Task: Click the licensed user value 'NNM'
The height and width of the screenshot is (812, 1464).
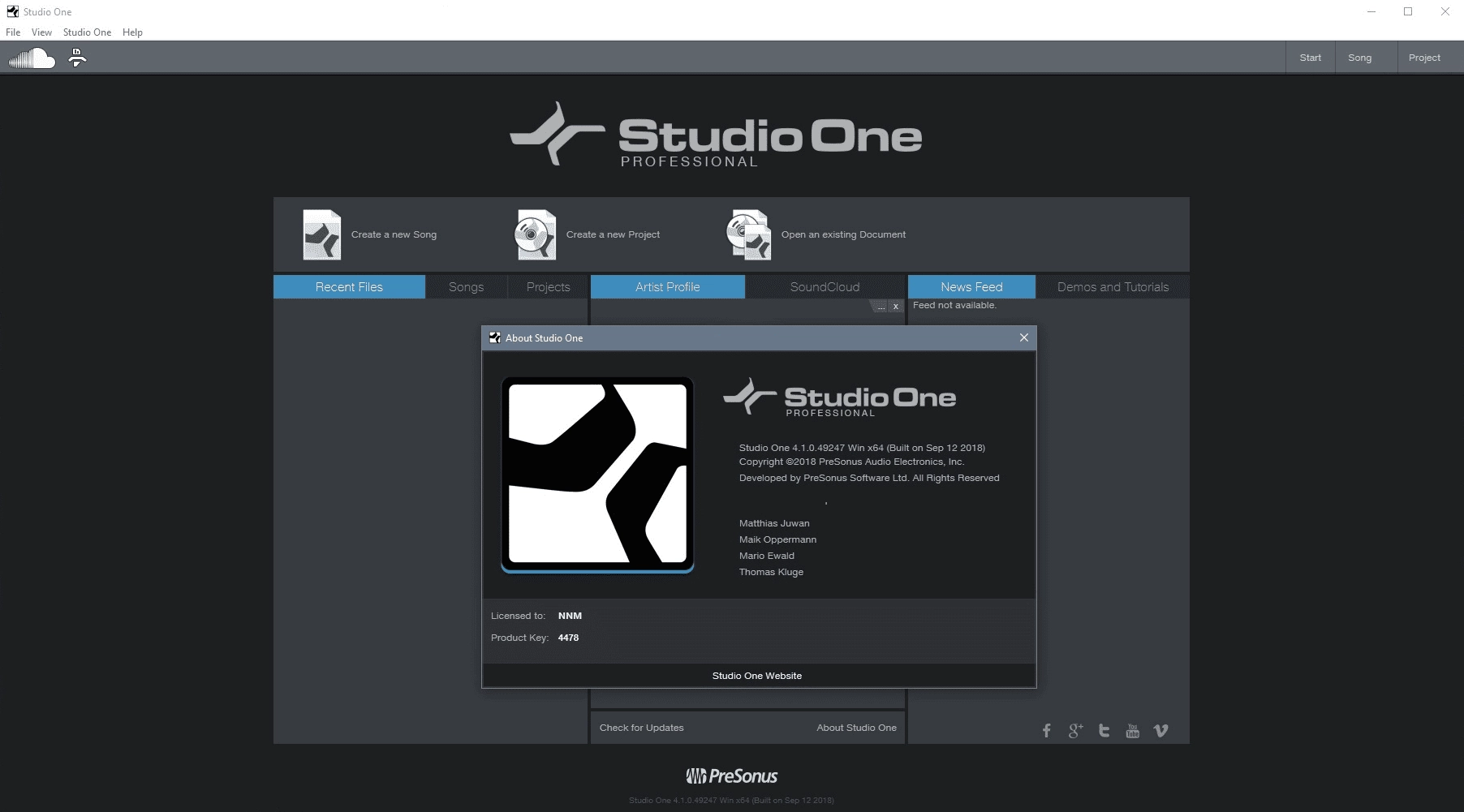Action: pyautogui.click(x=570, y=616)
